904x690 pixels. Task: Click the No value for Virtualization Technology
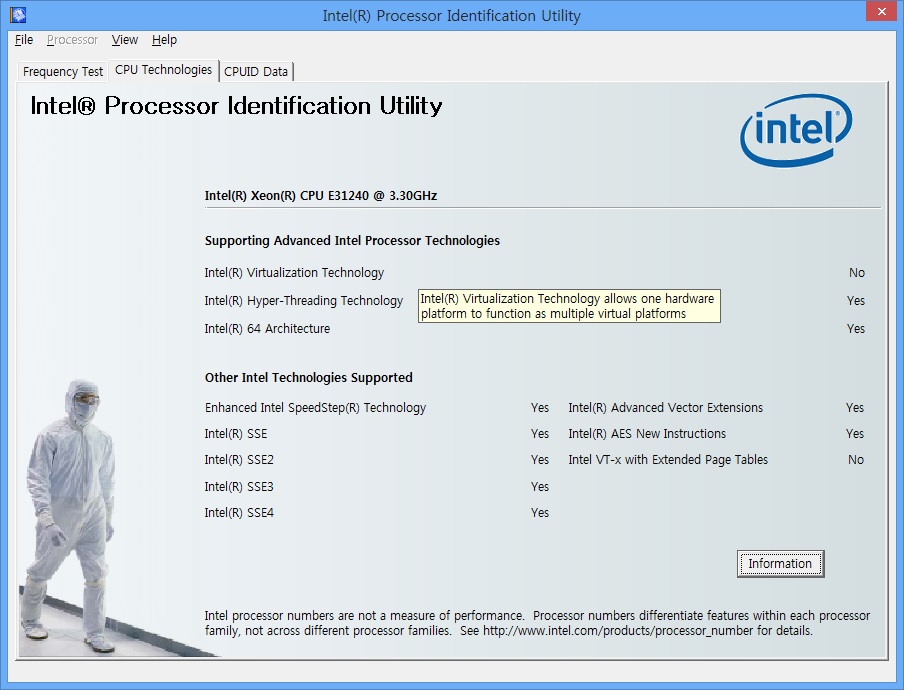[857, 273]
